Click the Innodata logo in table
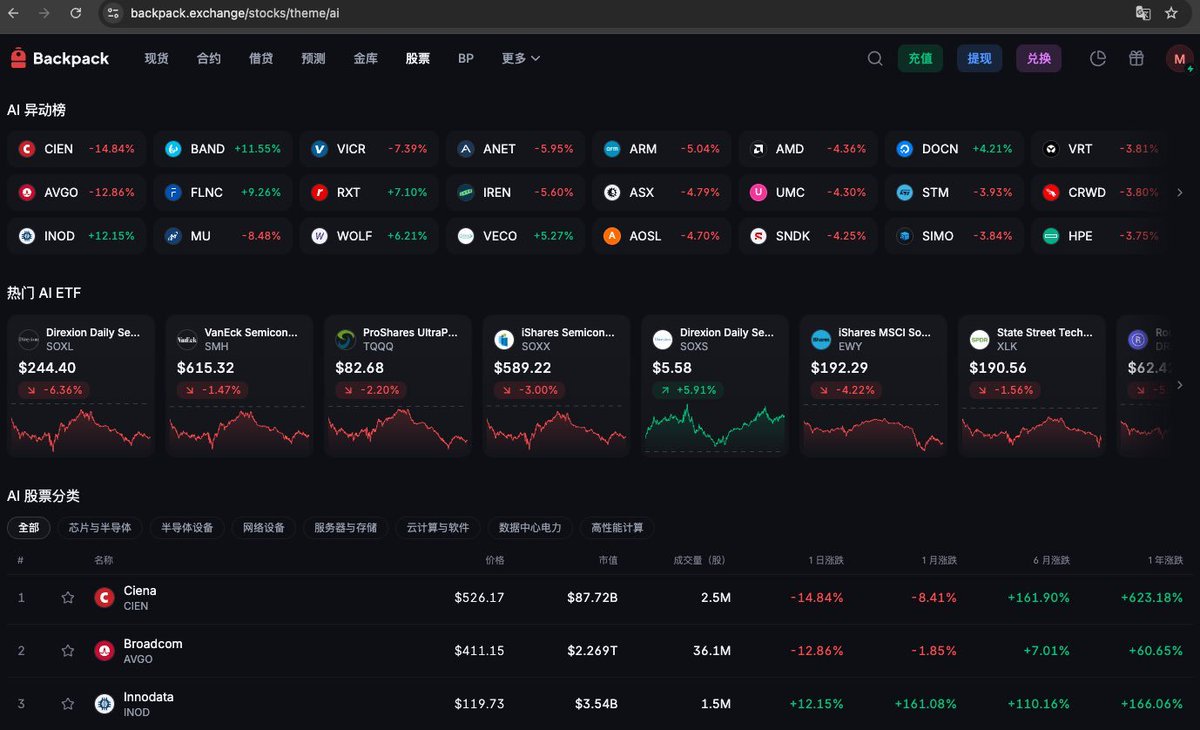Screen dimensions: 1200x730 coord(104,704)
